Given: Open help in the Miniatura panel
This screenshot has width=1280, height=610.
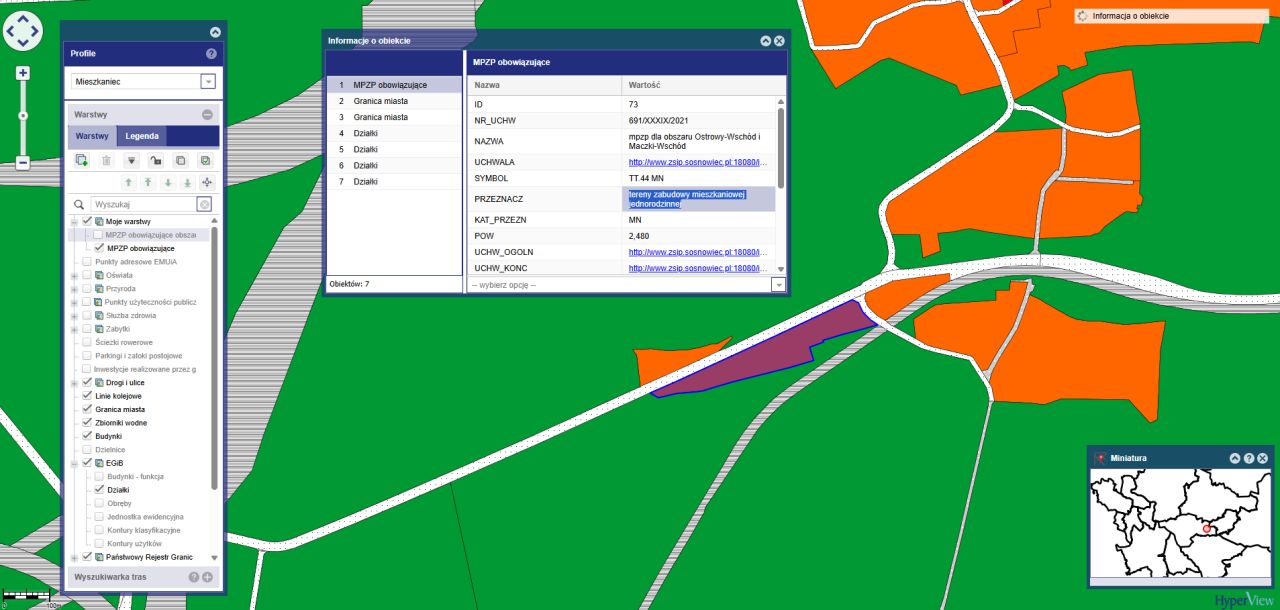Looking at the screenshot, I should 1249,458.
